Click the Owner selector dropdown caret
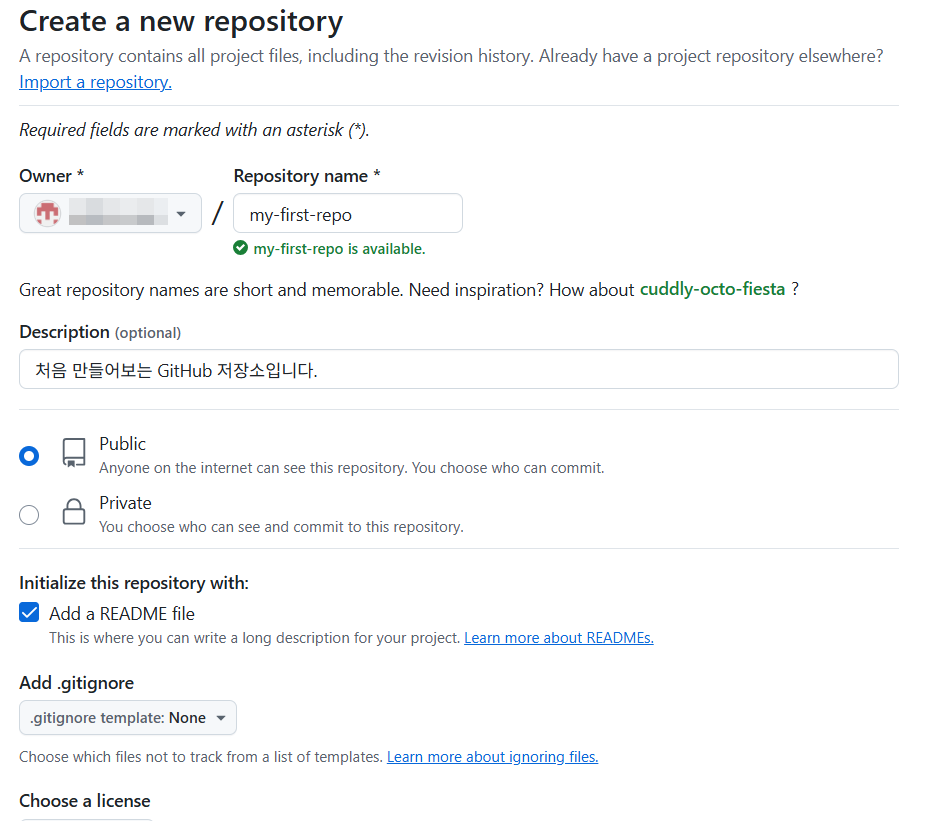The height and width of the screenshot is (821, 946). tap(180, 213)
